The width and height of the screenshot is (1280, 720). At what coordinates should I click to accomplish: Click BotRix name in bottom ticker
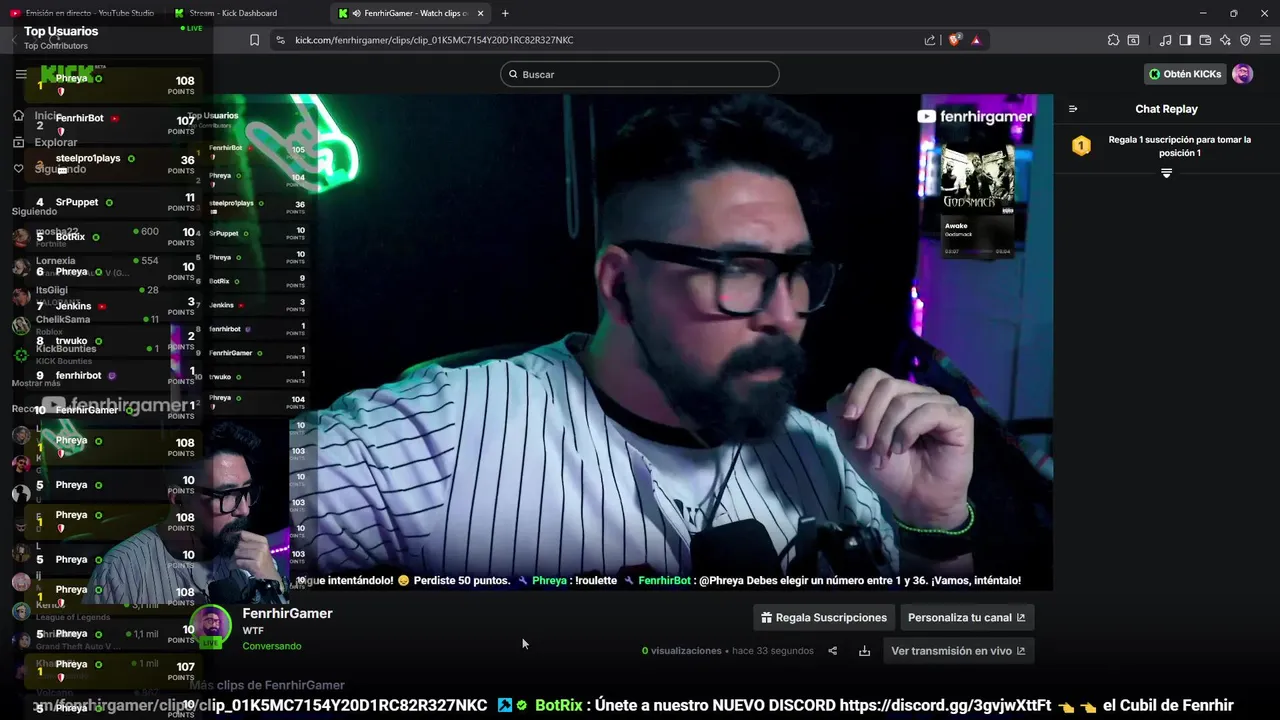coord(558,705)
